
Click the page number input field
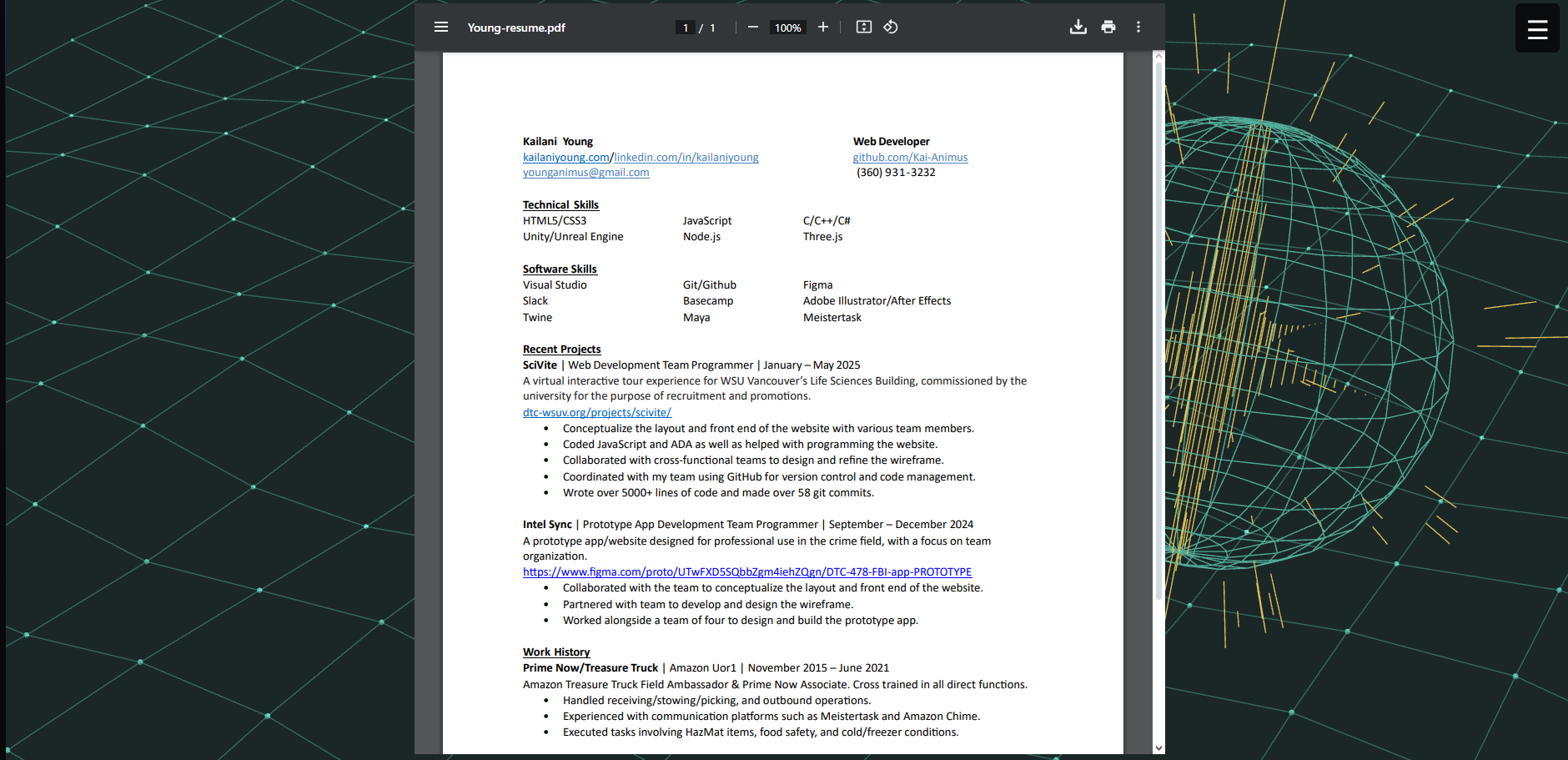[x=685, y=27]
